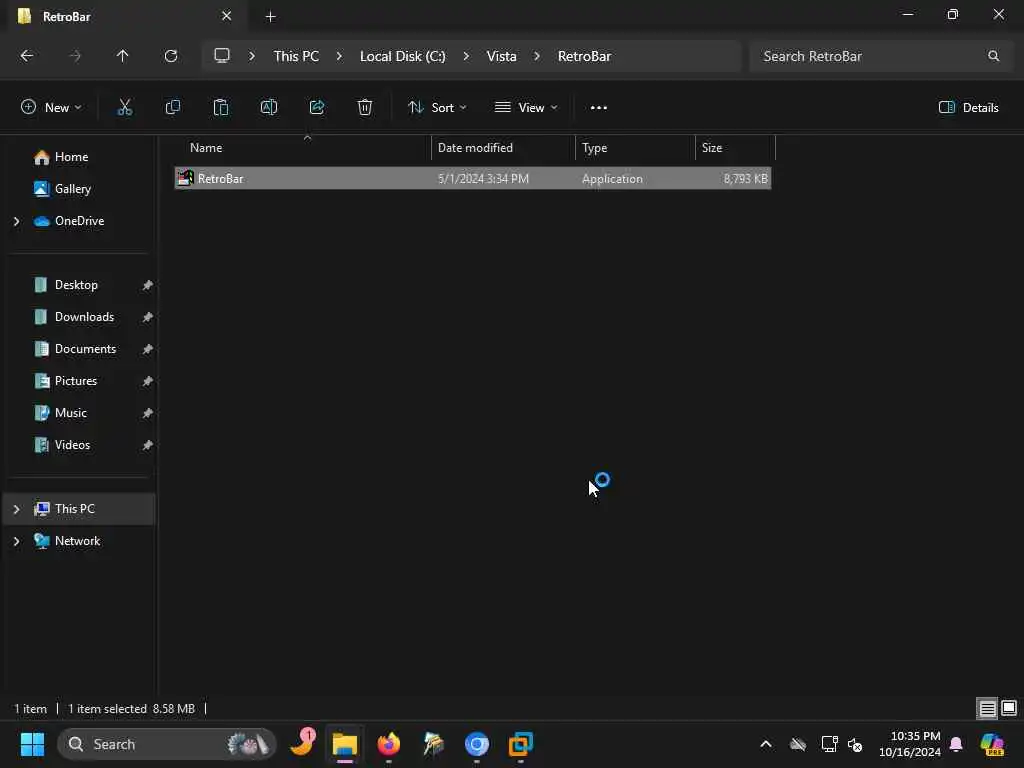Viewport: 1024px width, 768px height.
Task: Open Downloads folder in sidebar
Action: click(x=84, y=317)
